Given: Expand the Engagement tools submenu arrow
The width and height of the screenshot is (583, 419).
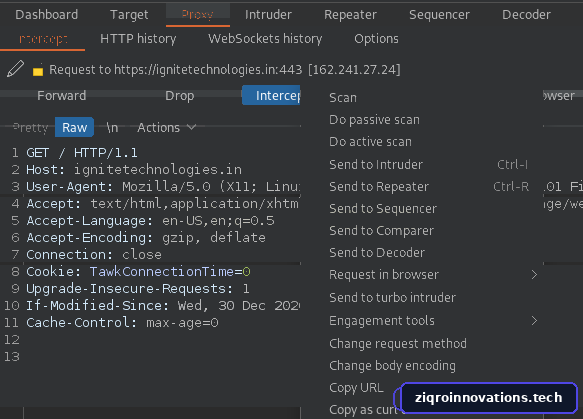Looking at the screenshot, I should 534,320.
